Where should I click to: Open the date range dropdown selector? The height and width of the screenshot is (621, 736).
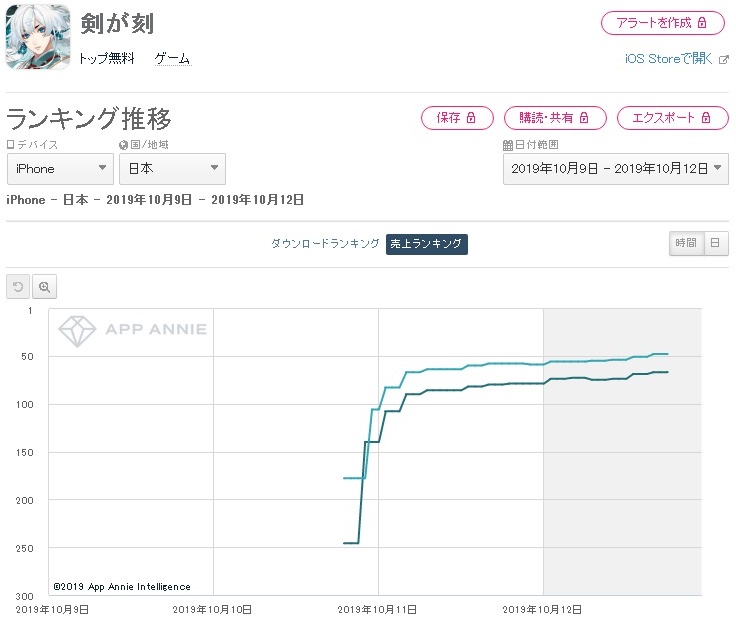[x=616, y=169]
